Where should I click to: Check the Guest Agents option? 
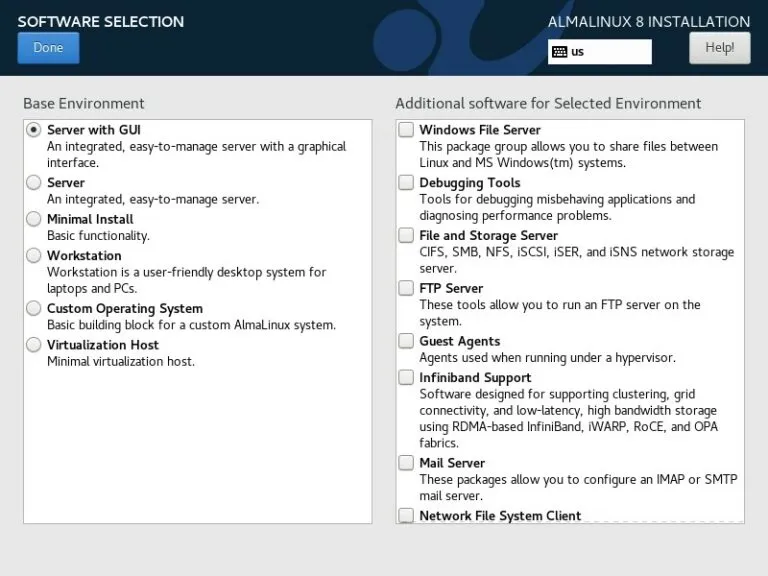click(406, 341)
